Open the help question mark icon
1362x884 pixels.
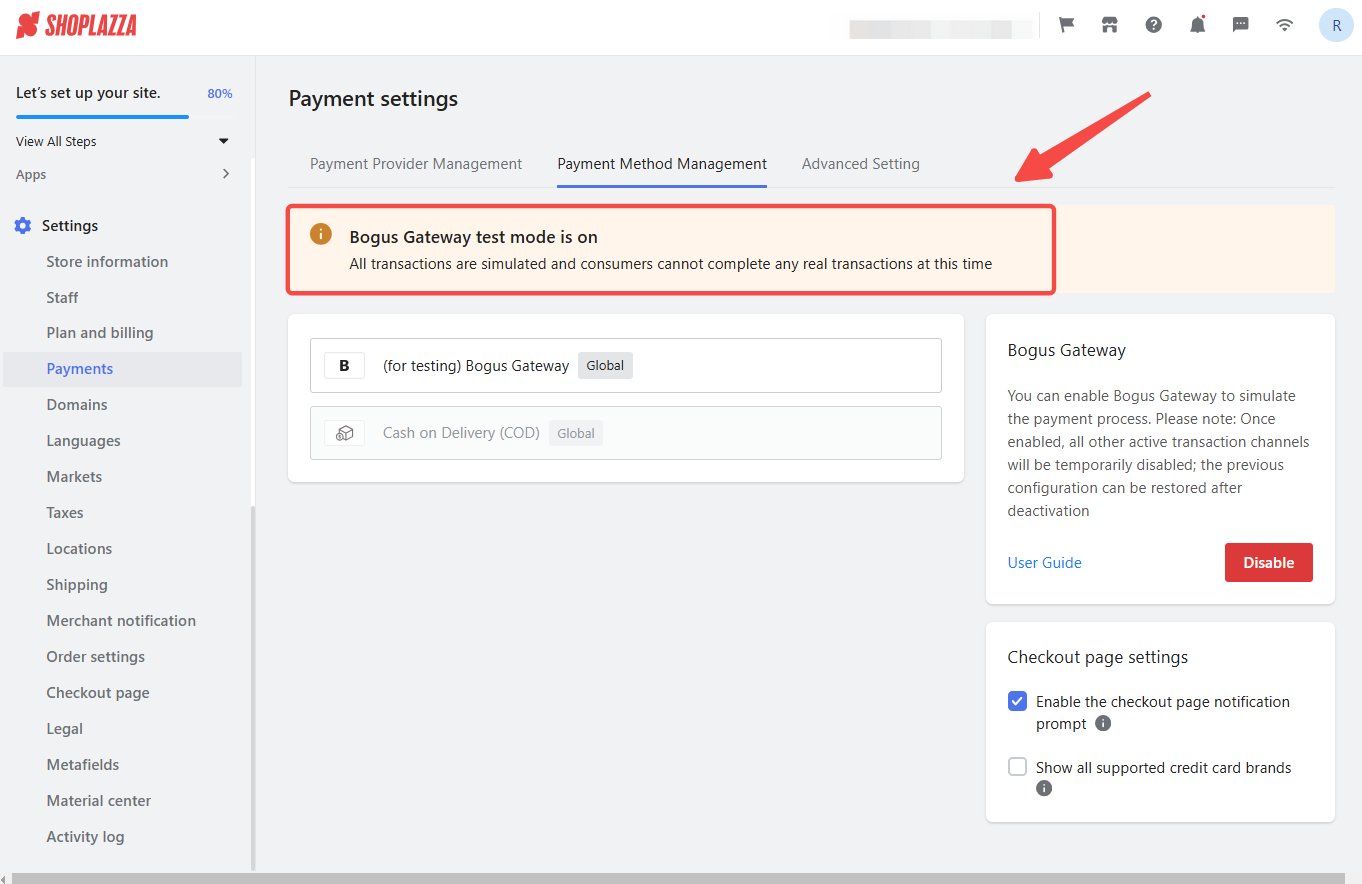point(1153,25)
